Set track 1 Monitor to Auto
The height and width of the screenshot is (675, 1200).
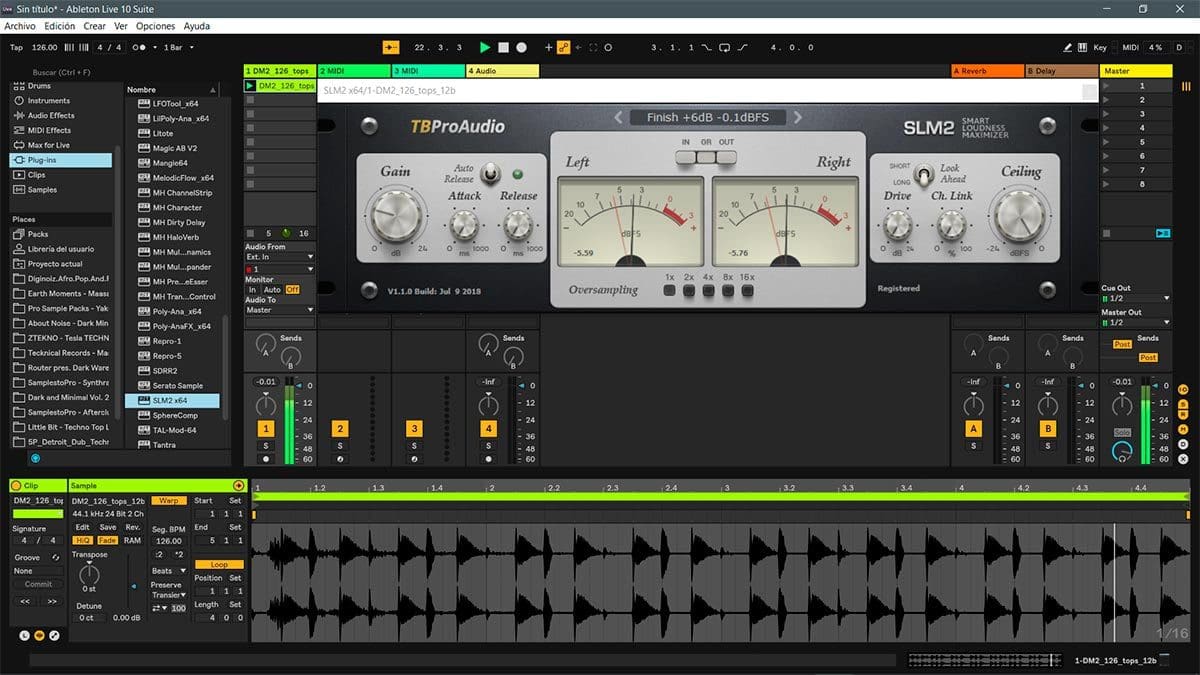[x=272, y=289]
